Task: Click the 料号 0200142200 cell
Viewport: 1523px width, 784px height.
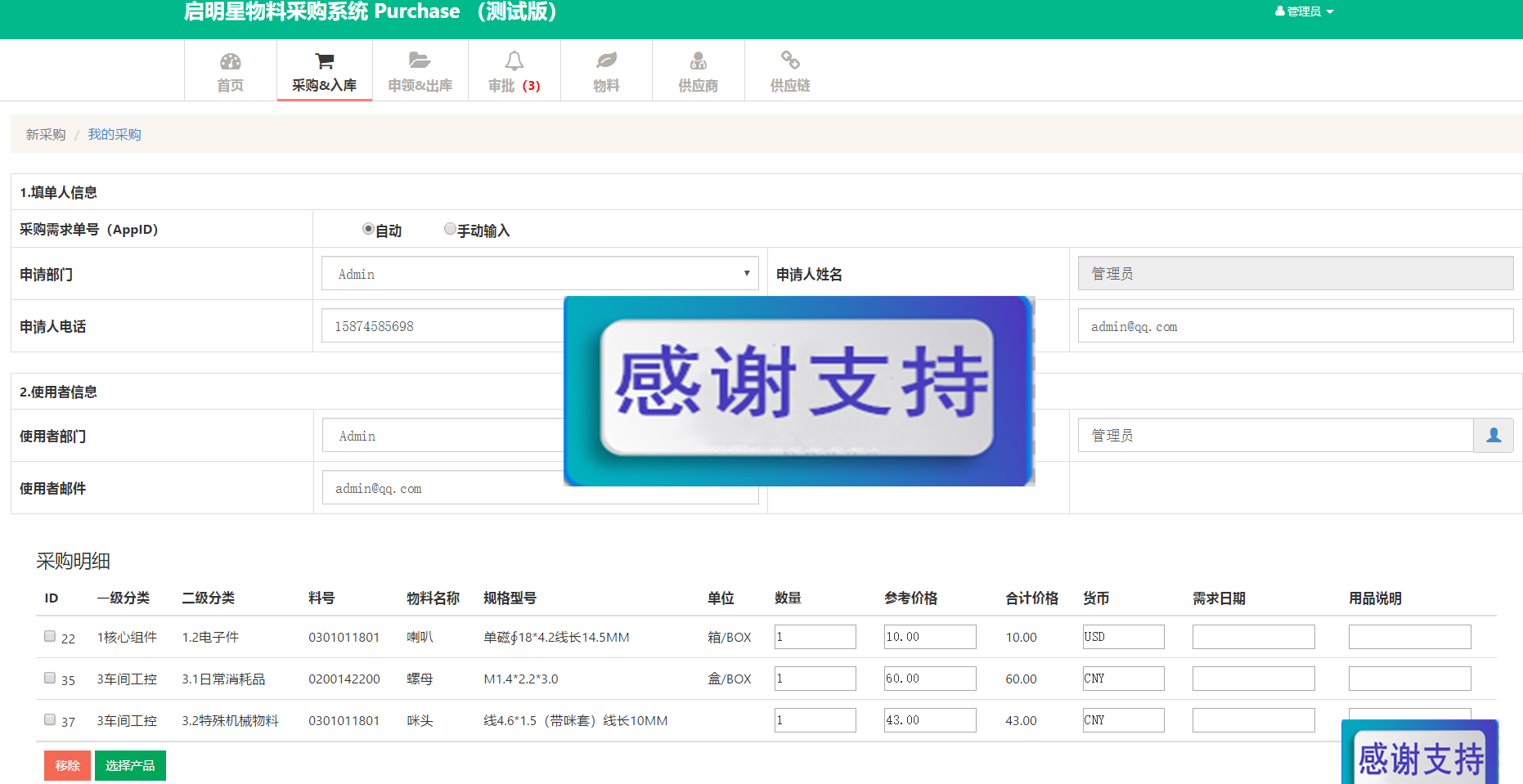Action: pyautogui.click(x=344, y=679)
